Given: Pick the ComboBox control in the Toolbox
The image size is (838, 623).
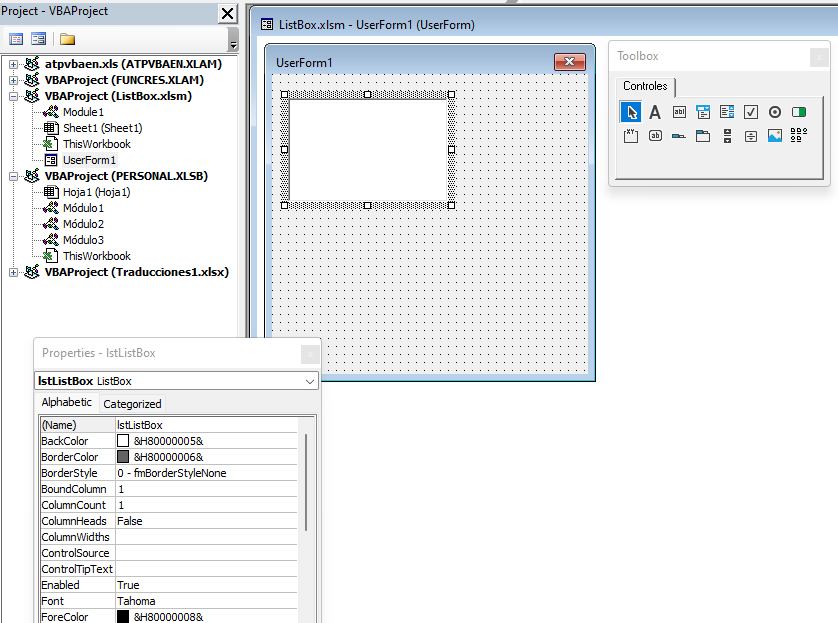Looking at the screenshot, I should click(x=703, y=112).
